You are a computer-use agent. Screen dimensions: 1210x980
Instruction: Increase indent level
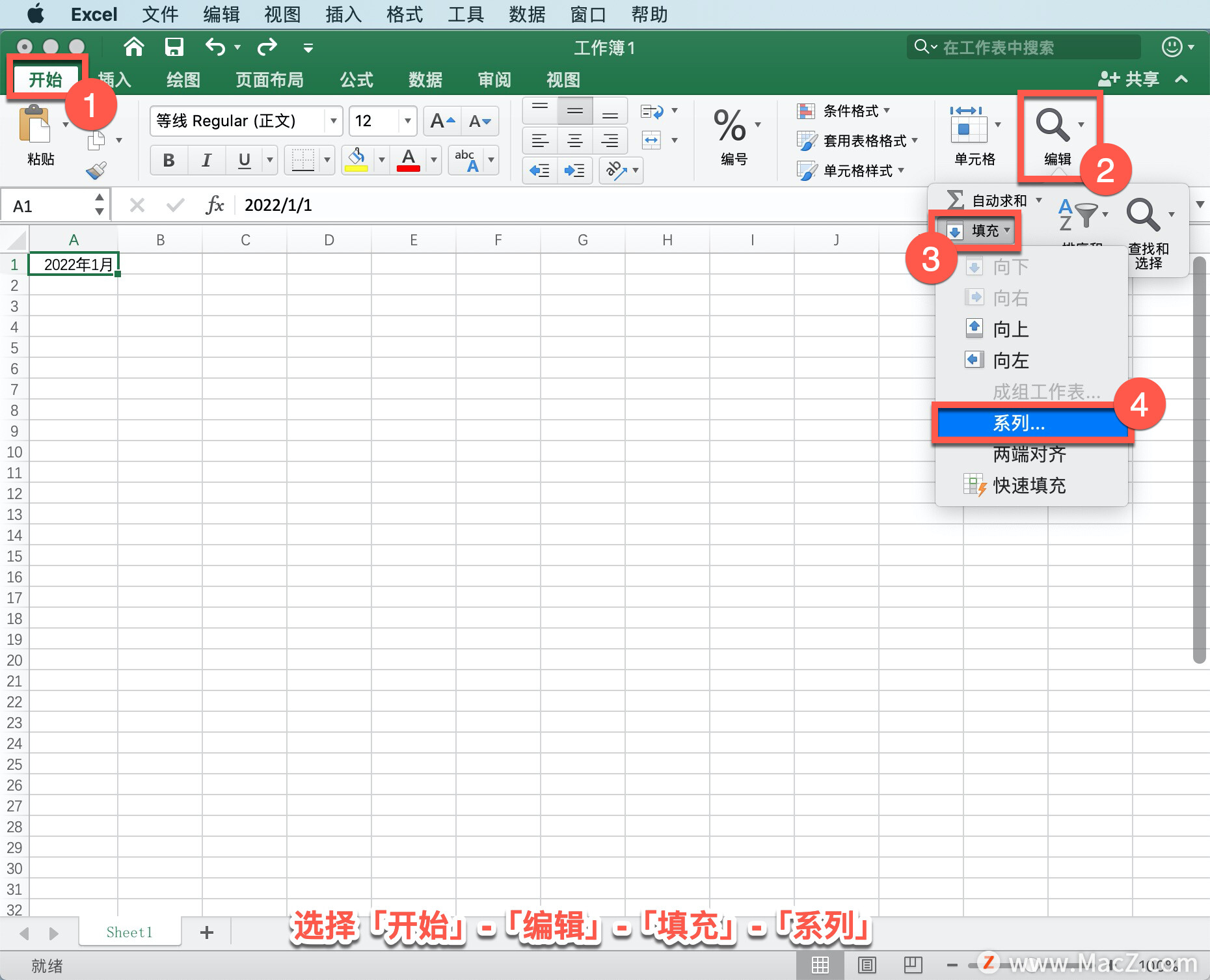(x=575, y=170)
